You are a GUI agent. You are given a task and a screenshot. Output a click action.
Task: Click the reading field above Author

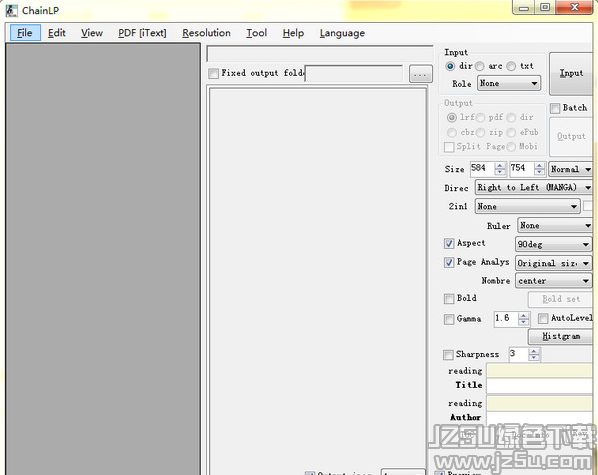coord(540,404)
